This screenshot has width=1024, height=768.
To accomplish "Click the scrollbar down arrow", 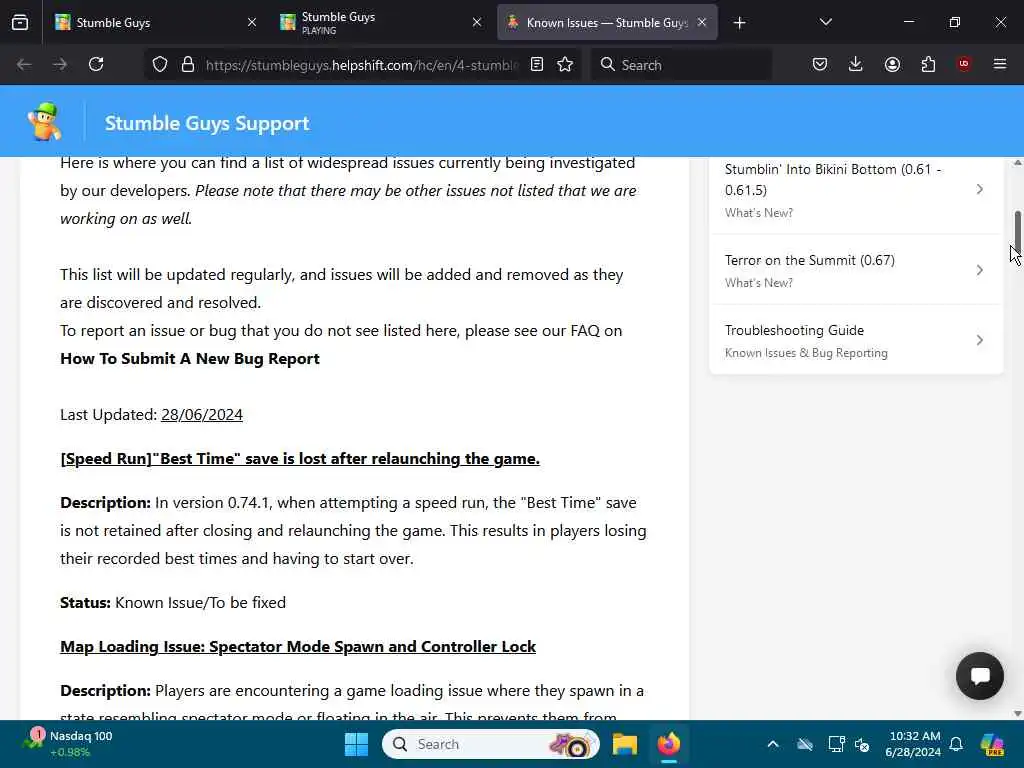I will pyautogui.click(x=1017, y=714).
